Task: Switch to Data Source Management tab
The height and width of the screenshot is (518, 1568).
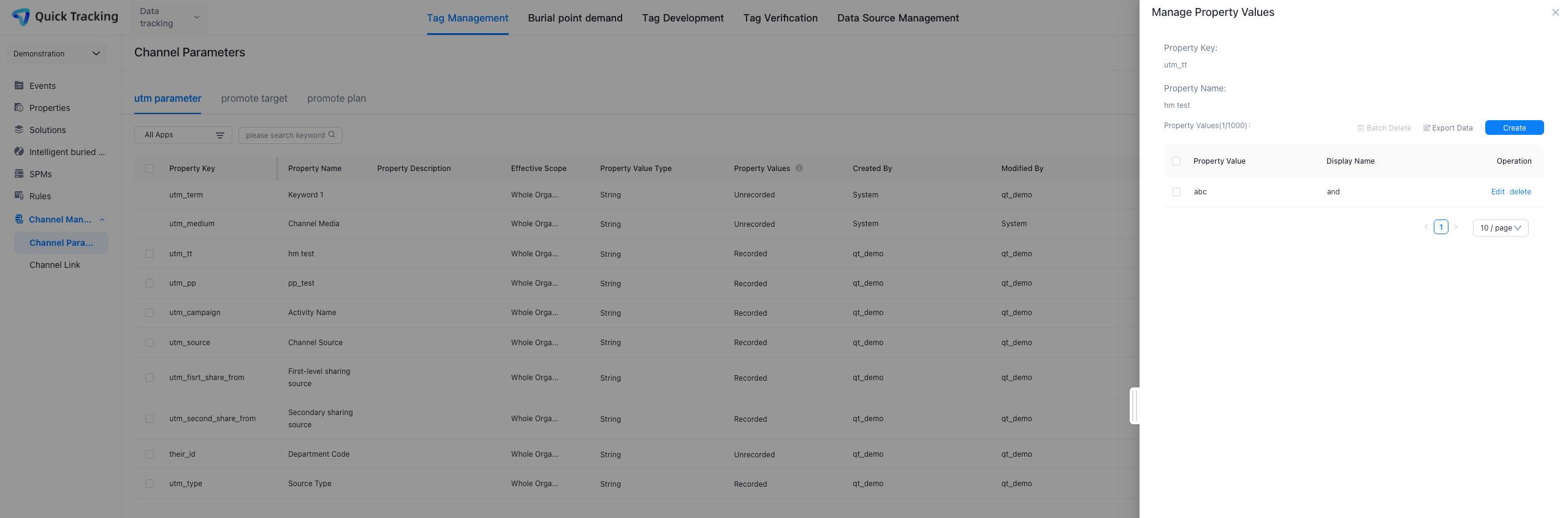Action: tap(898, 18)
